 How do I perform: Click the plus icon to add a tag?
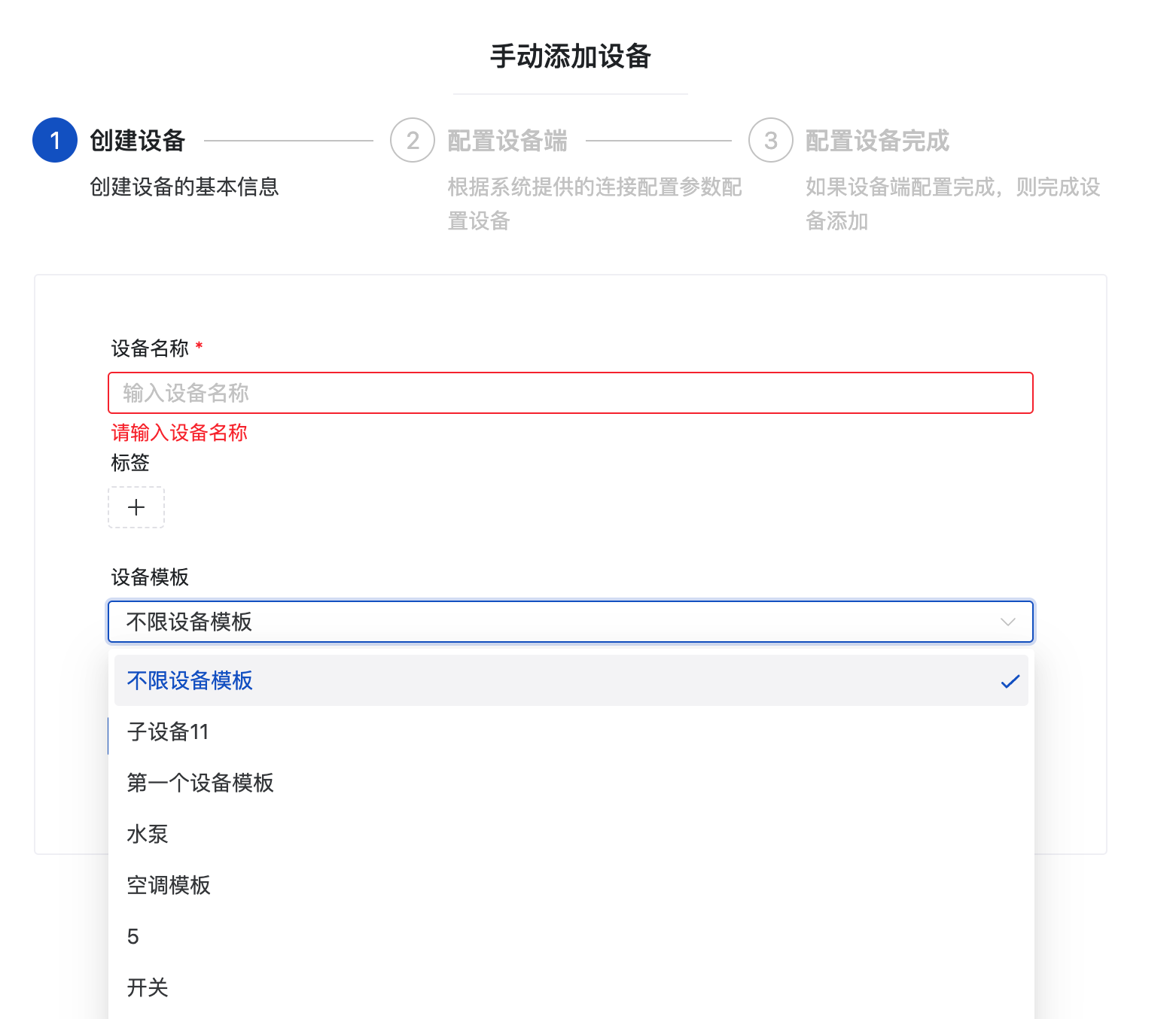(x=136, y=507)
